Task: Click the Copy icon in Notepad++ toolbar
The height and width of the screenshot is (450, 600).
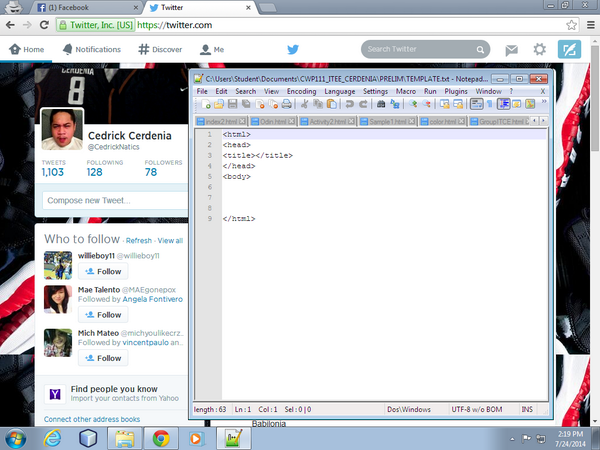Action: (318, 104)
